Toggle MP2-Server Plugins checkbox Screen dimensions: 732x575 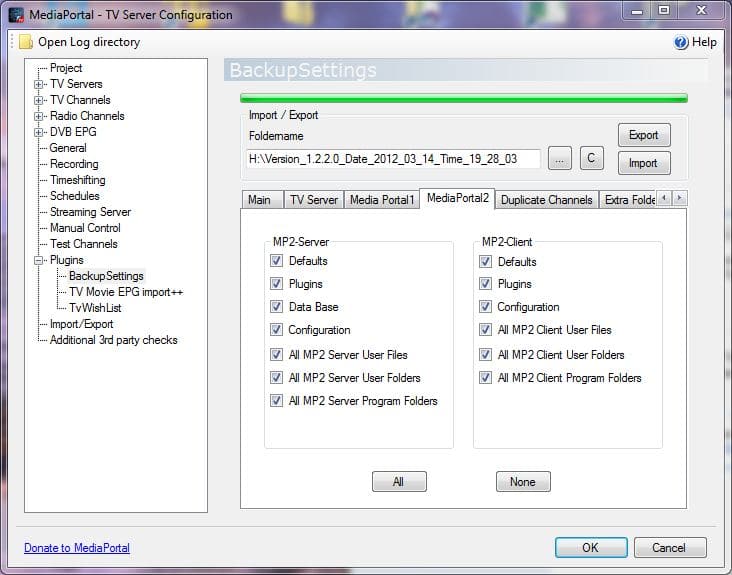click(x=276, y=283)
